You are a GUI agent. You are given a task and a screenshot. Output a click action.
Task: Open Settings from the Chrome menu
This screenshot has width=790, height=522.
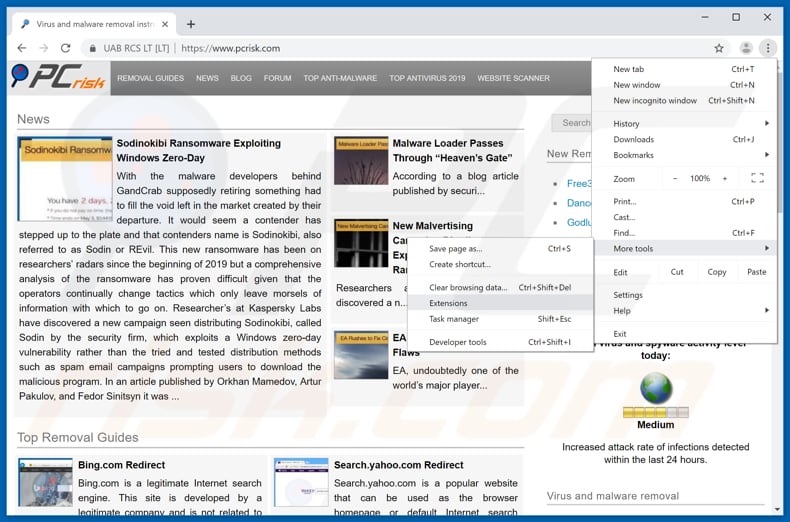click(684, 295)
